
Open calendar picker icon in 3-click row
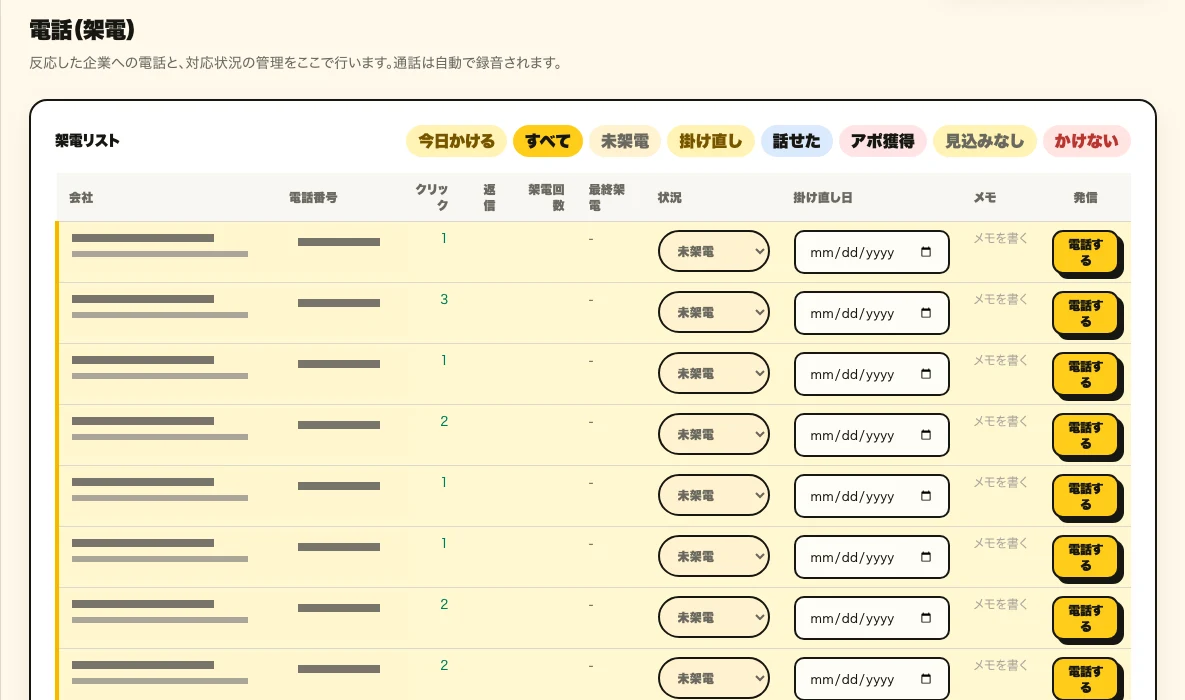(926, 313)
